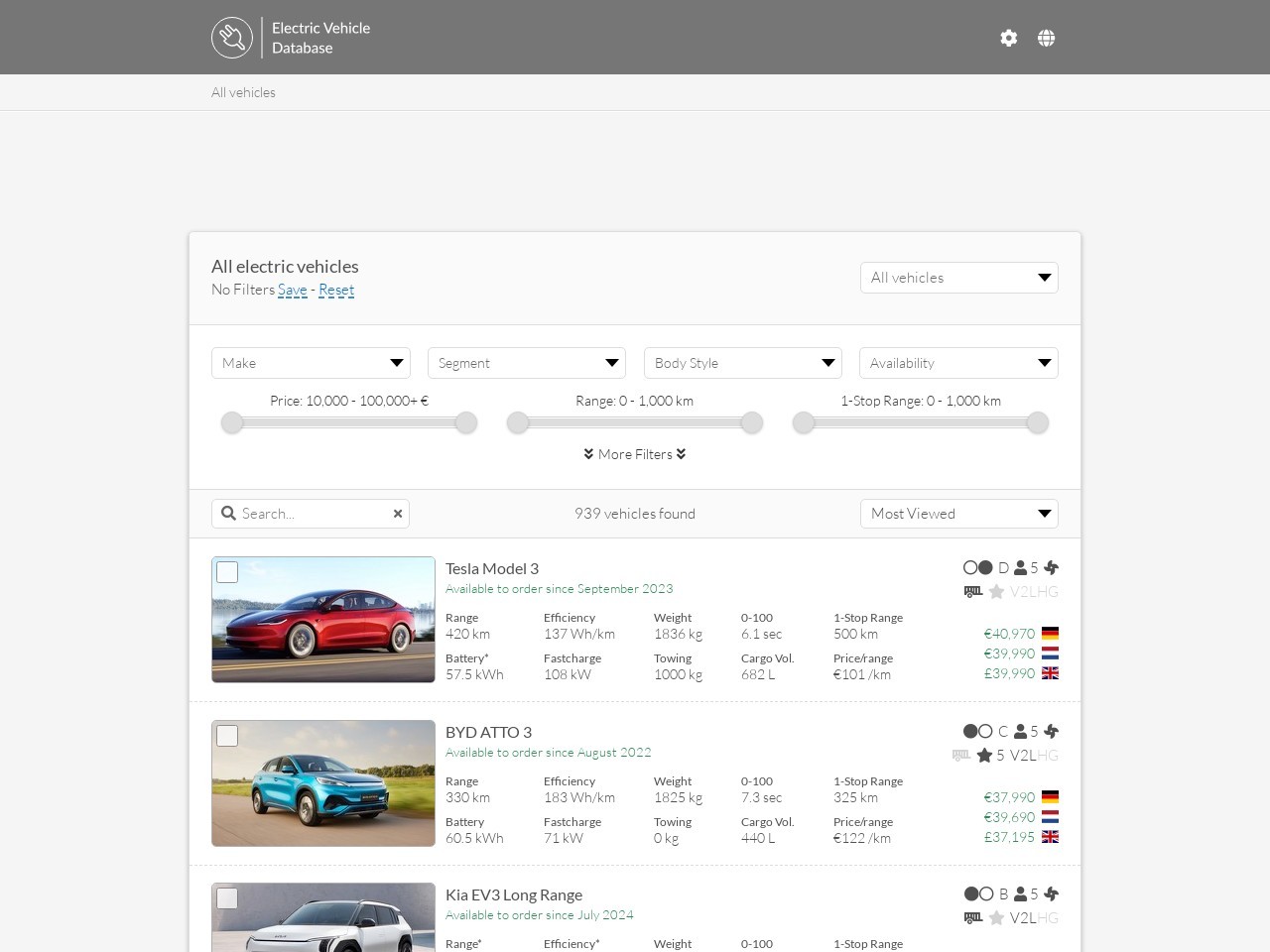This screenshot has width=1270, height=952.
Task: Click the Save filters link
Action: [293, 290]
